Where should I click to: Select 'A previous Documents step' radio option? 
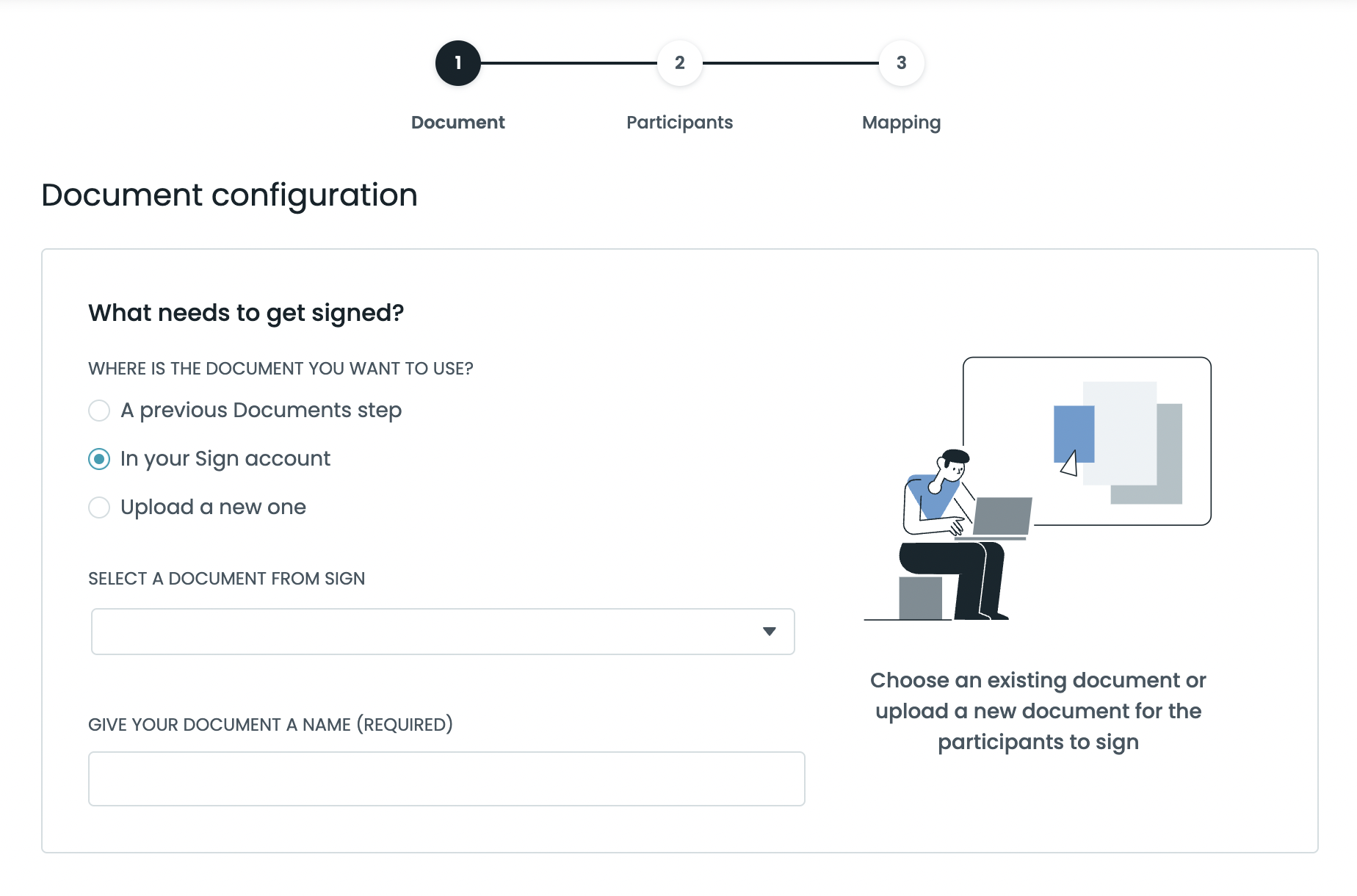pos(98,411)
